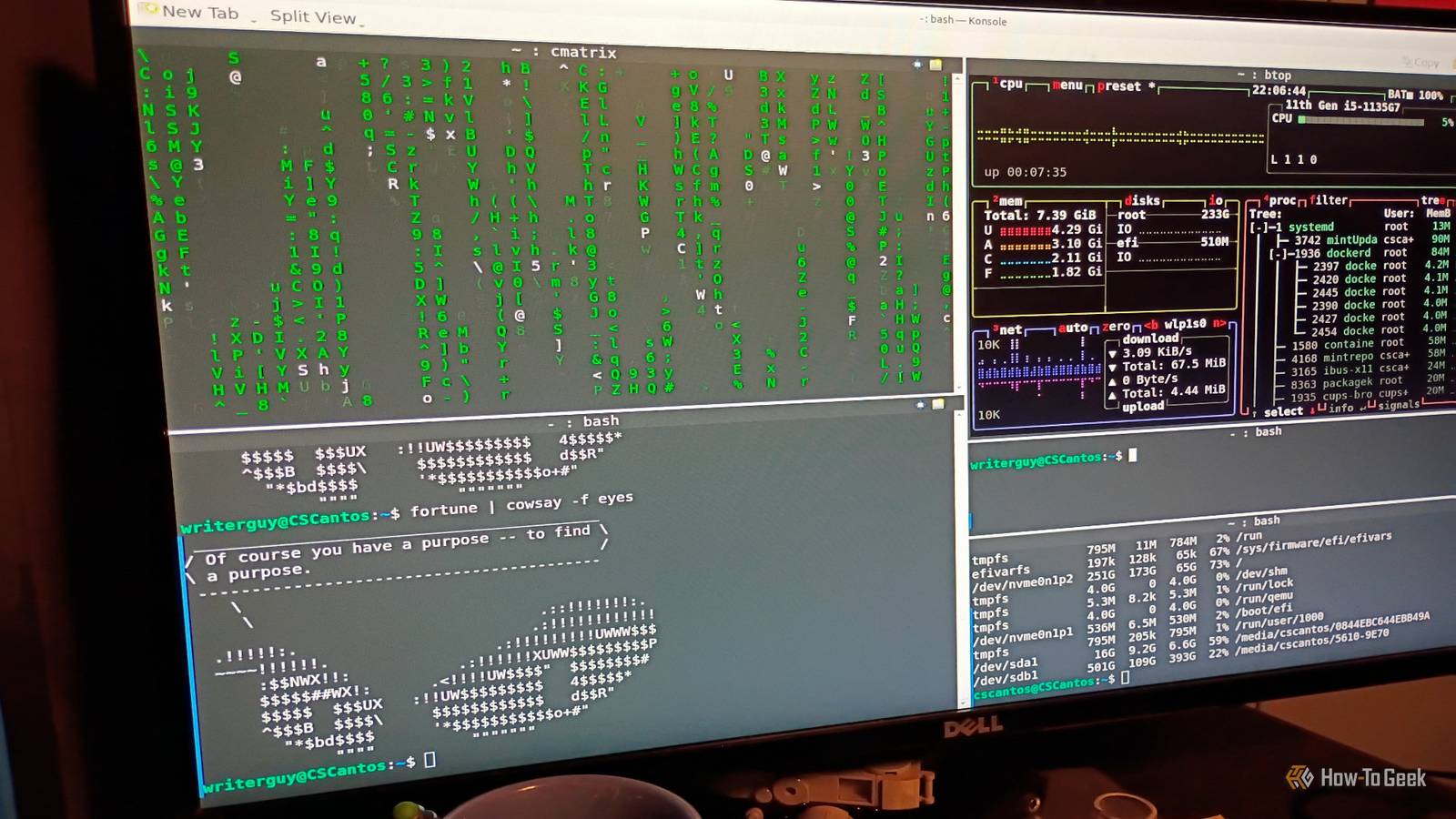Select the '2445 docke' process row
Image resolution: width=1456 pixels, height=819 pixels.
(1374, 292)
